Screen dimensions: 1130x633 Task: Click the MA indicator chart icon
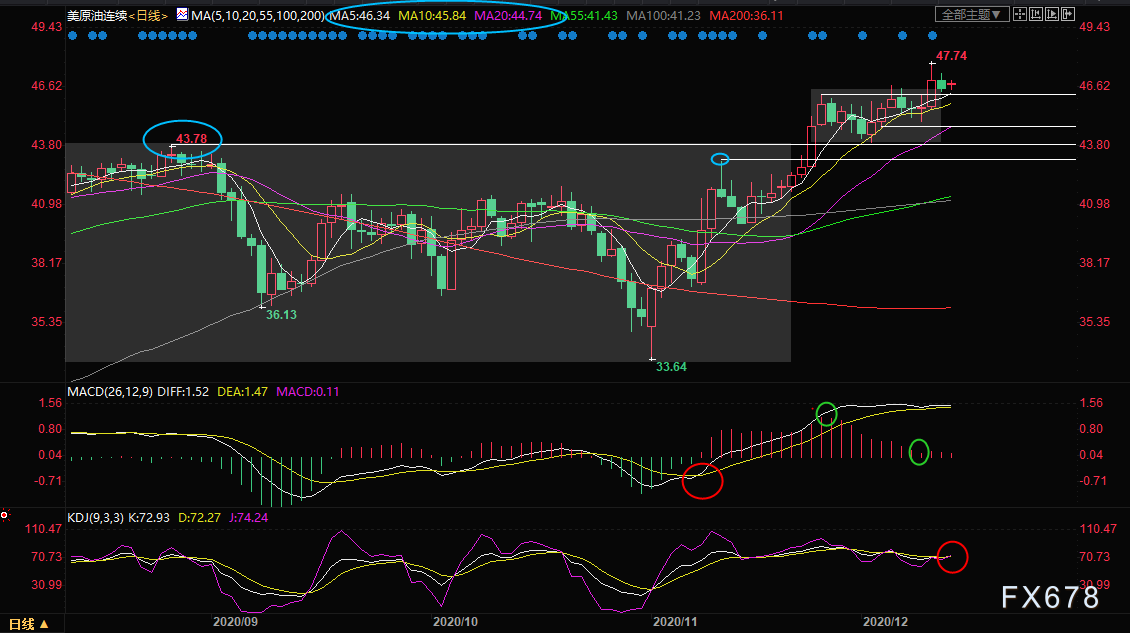pos(182,14)
